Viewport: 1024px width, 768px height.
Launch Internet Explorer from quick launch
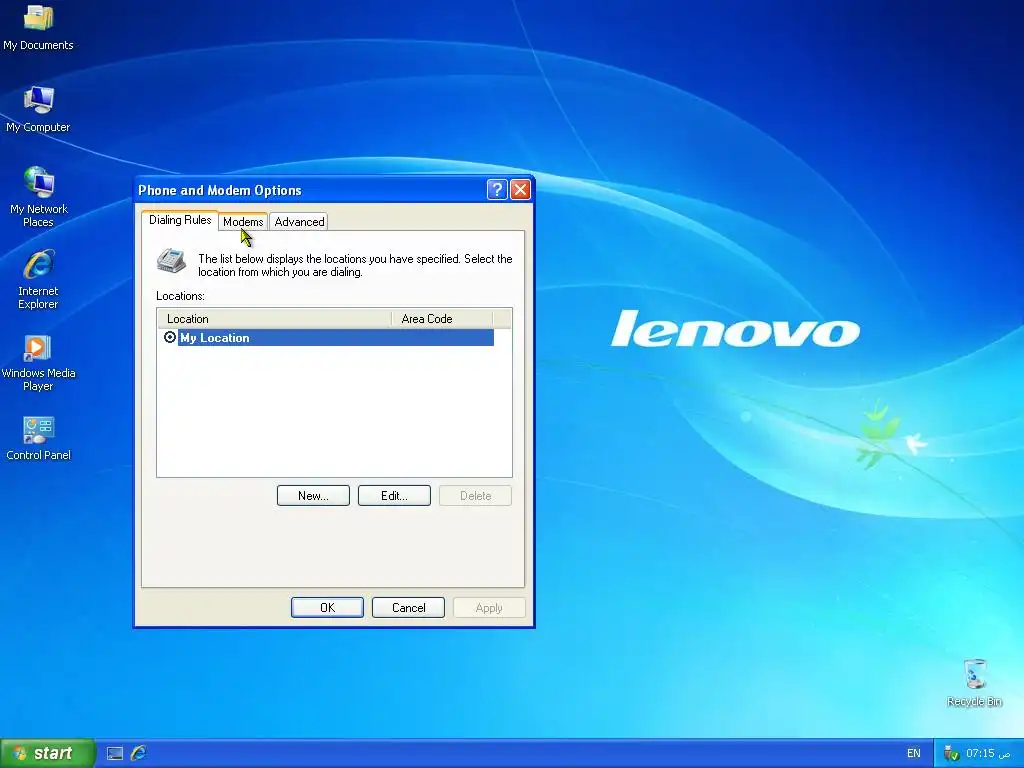pyautogui.click(x=138, y=754)
